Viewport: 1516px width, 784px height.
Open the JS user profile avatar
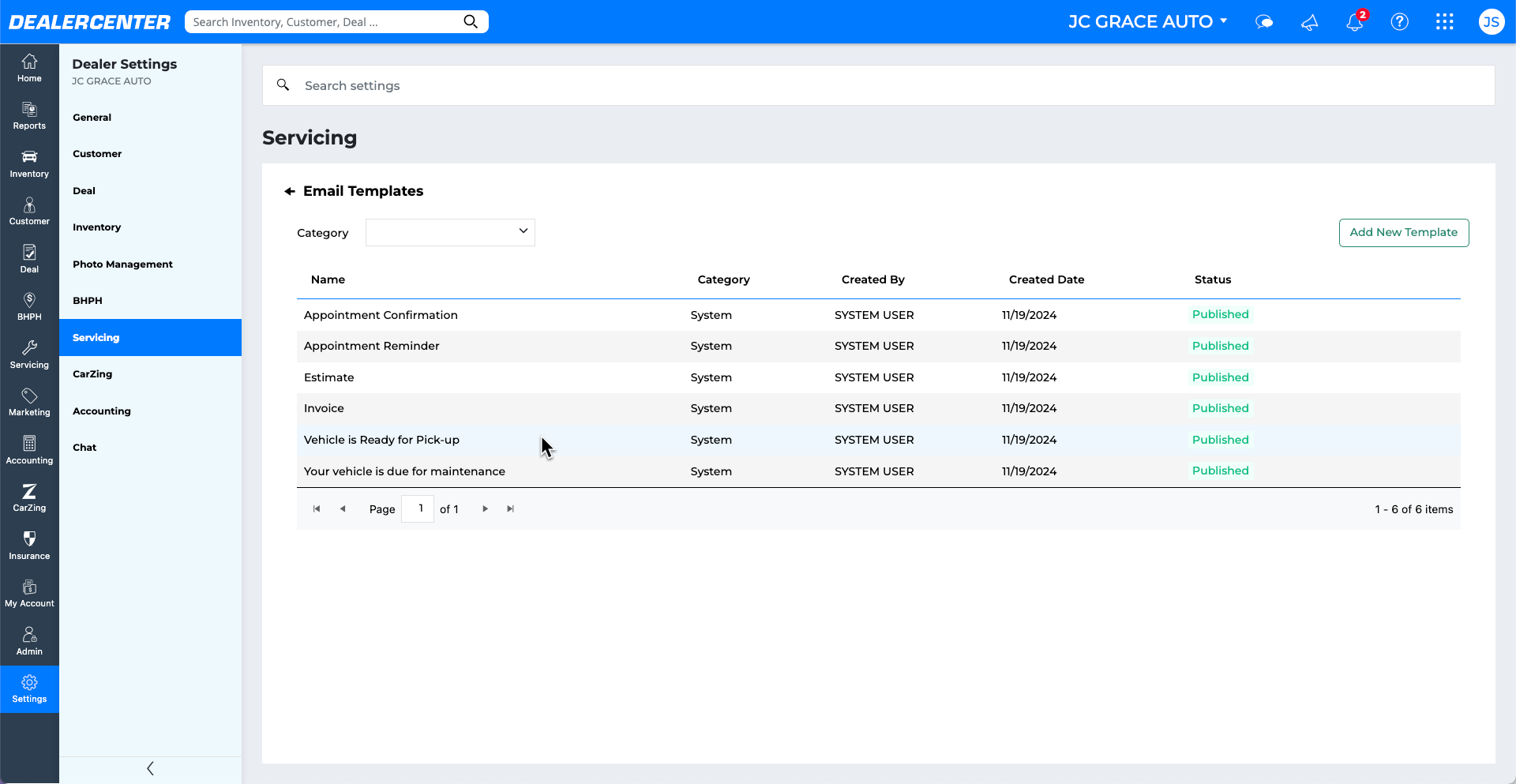[1492, 22]
